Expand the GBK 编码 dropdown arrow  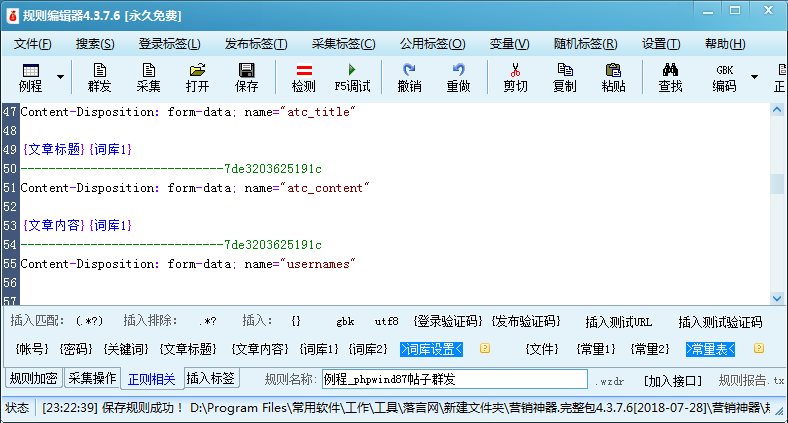point(754,77)
